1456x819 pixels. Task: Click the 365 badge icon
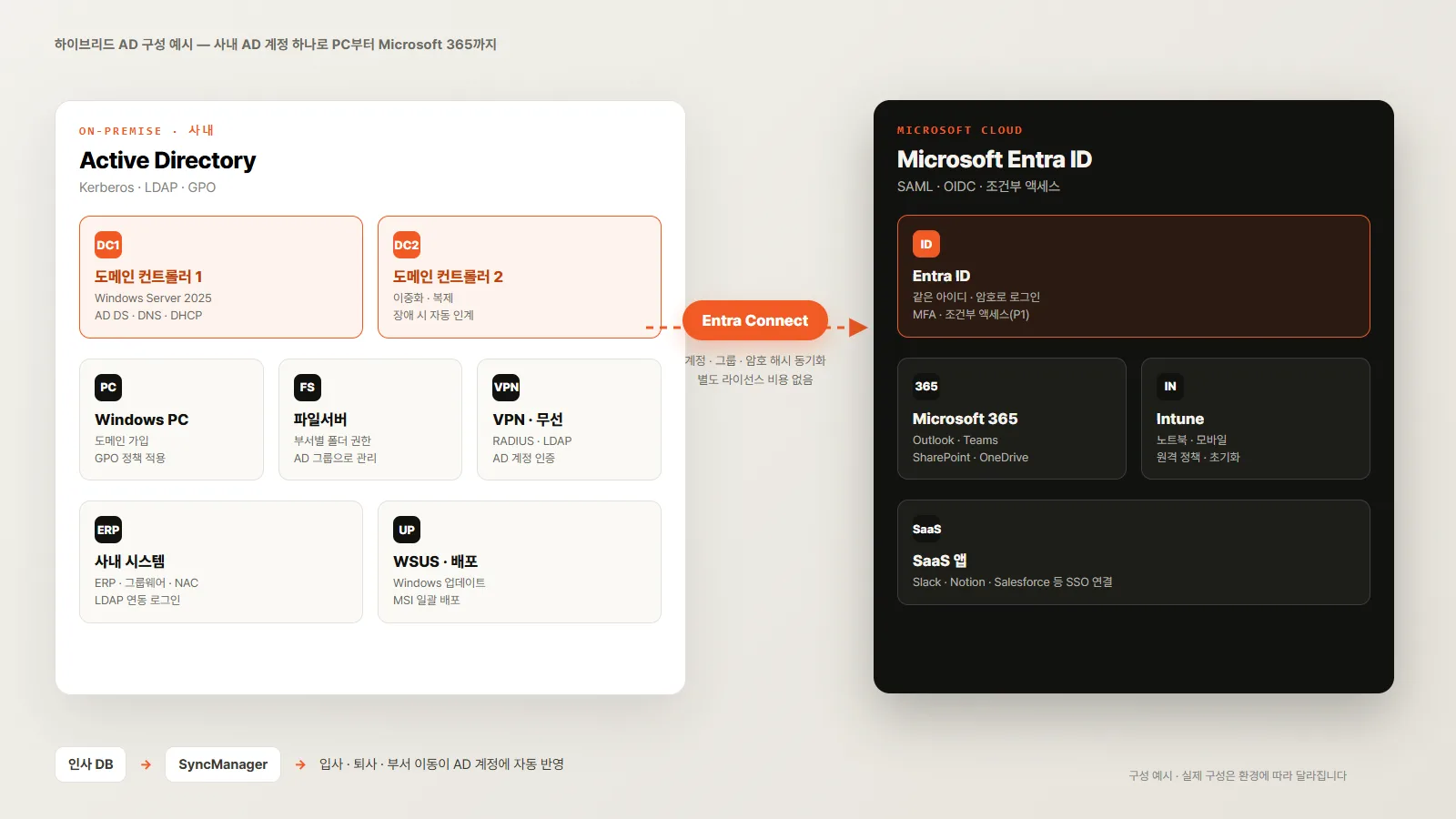click(x=926, y=387)
